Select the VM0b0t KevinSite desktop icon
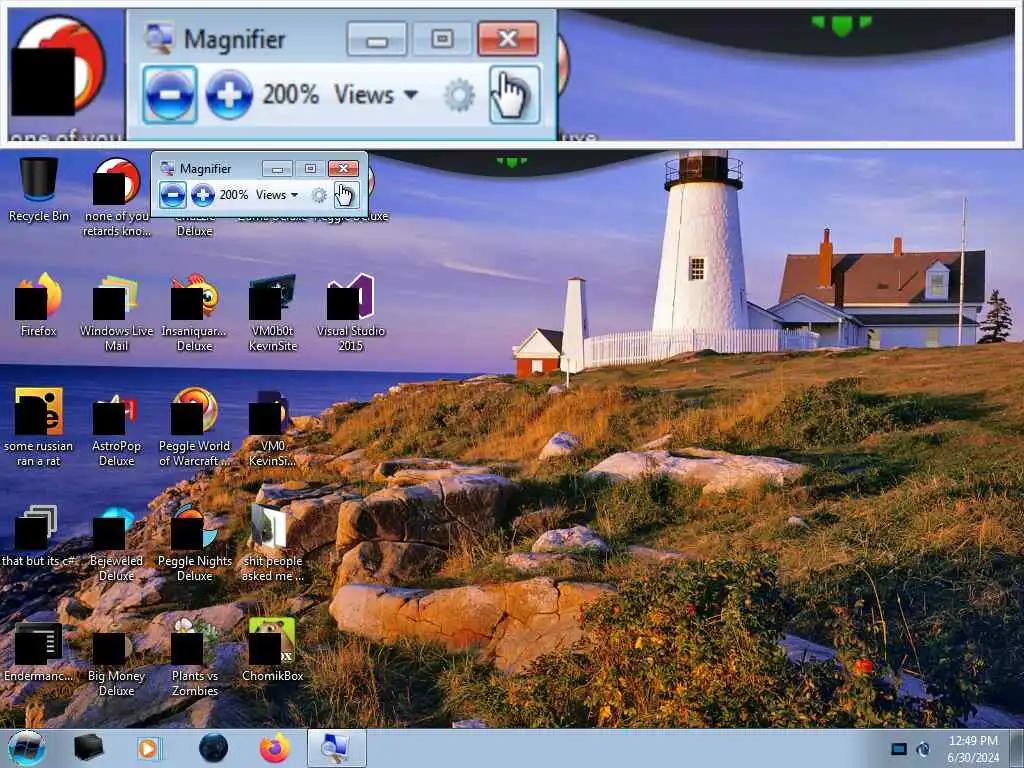This screenshot has height=768, width=1024. pyautogui.click(x=273, y=312)
